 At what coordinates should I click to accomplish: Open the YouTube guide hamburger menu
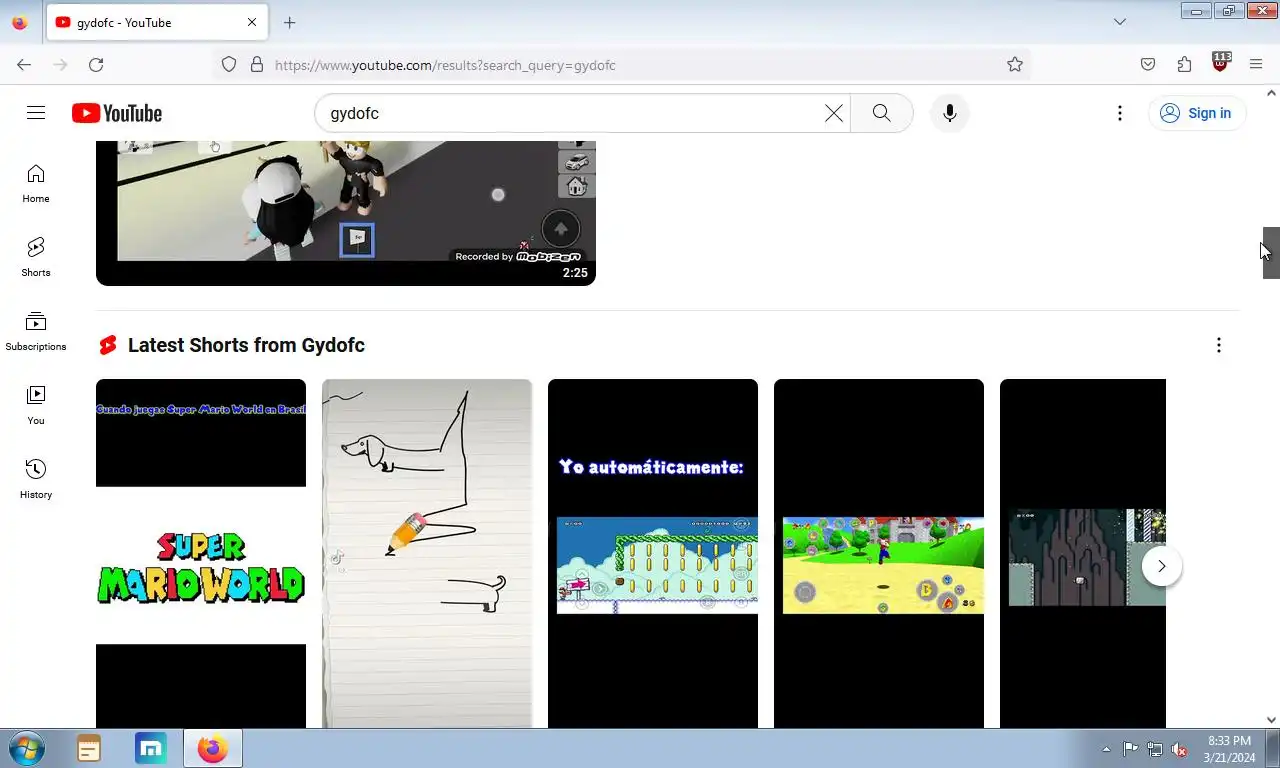(36, 113)
